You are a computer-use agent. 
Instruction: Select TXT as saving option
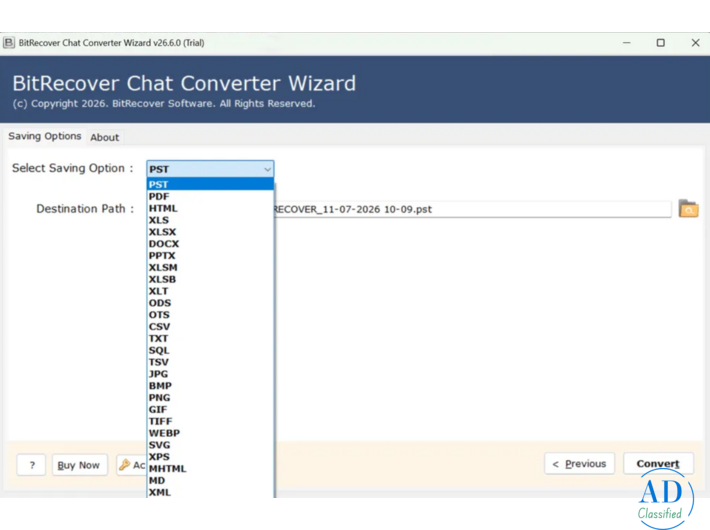(x=210, y=338)
